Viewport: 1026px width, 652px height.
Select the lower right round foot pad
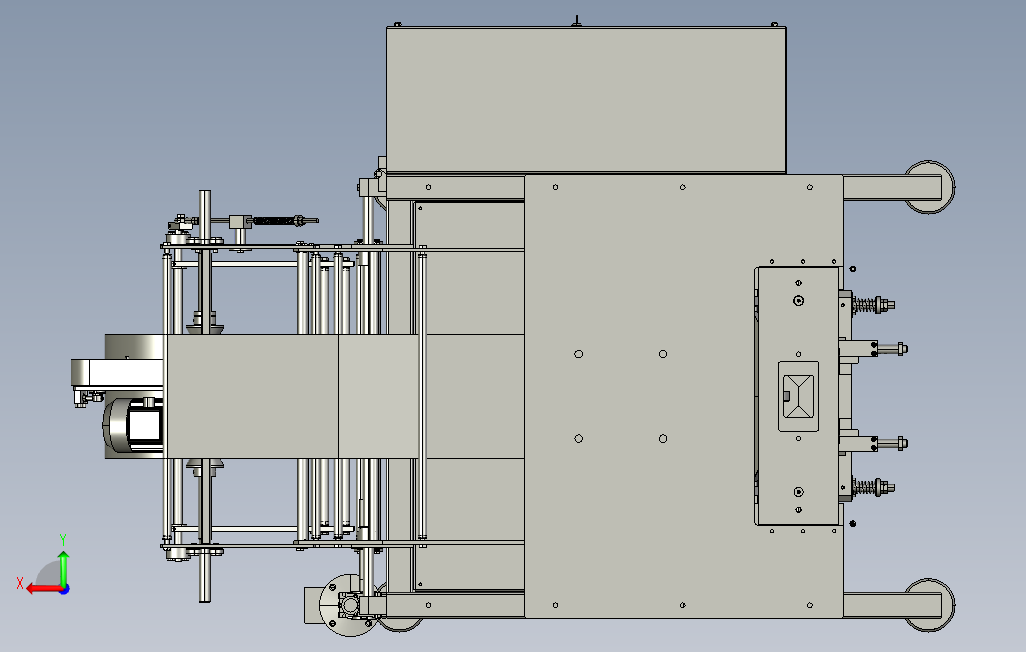(x=929, y=605)
